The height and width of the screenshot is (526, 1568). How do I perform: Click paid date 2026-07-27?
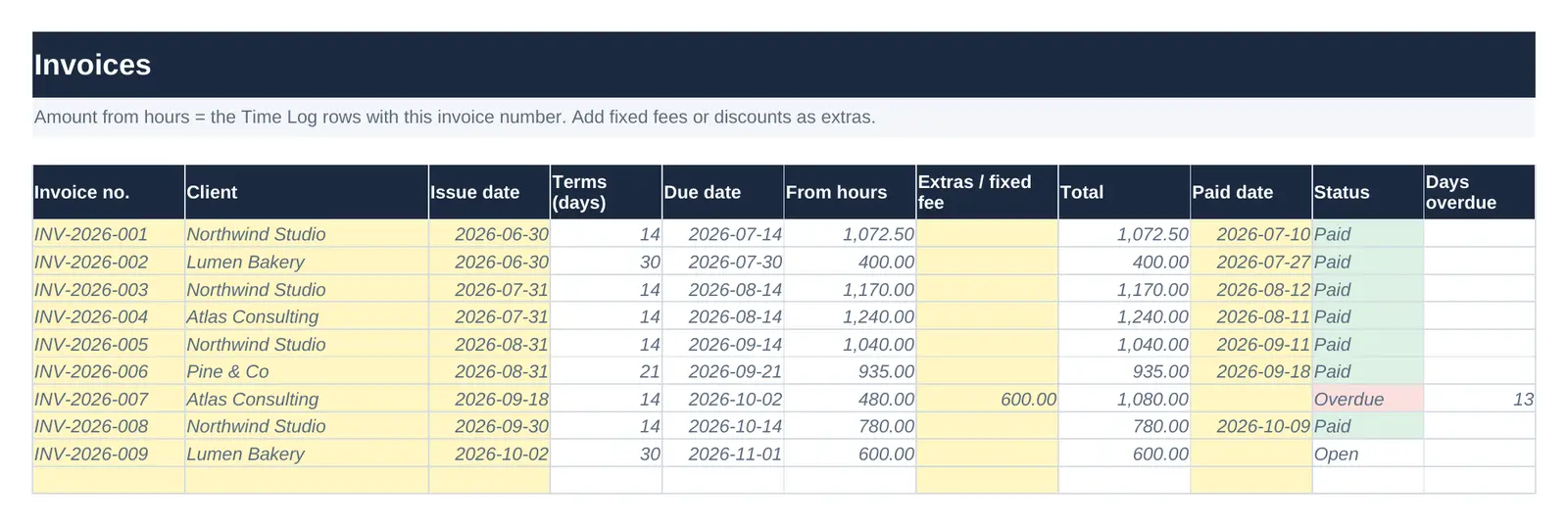(x=1251, y=262)
